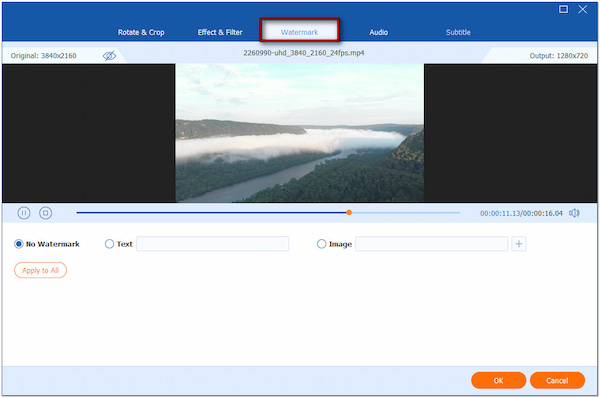Image resolution: width=600 pixels, height=398 pixels.
Task: Choose the Image watermark radio button
Action: (x=321, y=244)
